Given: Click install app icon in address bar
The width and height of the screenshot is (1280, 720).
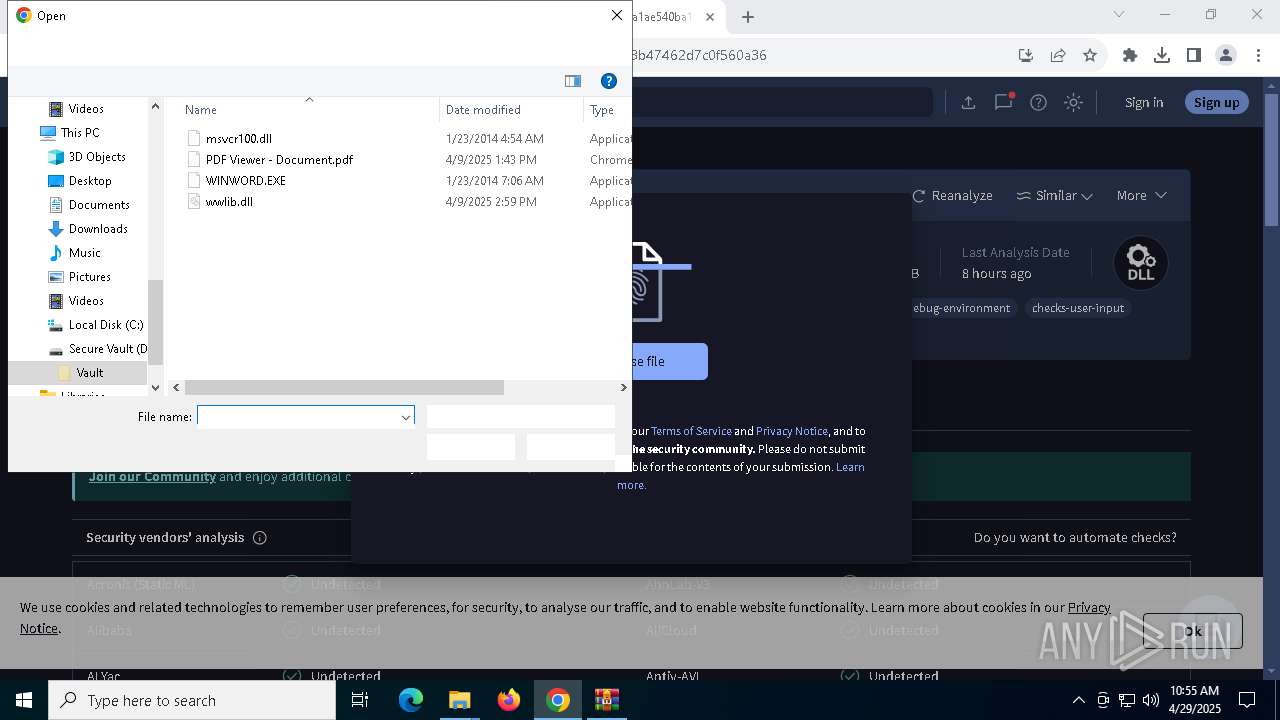Looking at the screenshot, I should pyautogui.click(x=1025, y=55).
